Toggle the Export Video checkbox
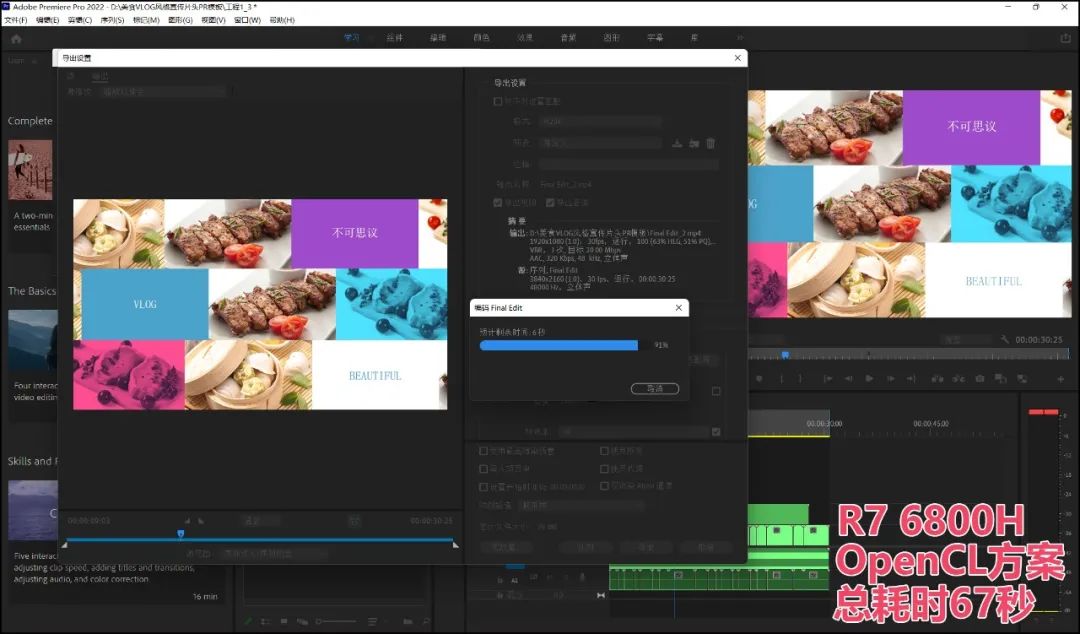Viewport: 1080px width, 634px height. tap(497, 203)
